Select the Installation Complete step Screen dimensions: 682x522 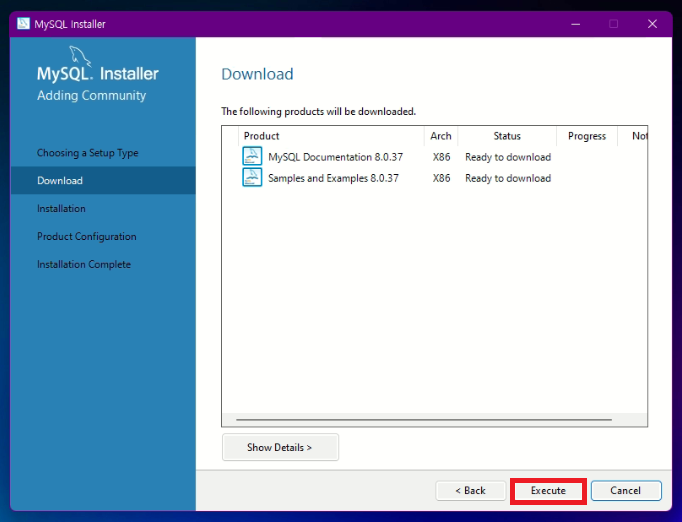point(84,264)
